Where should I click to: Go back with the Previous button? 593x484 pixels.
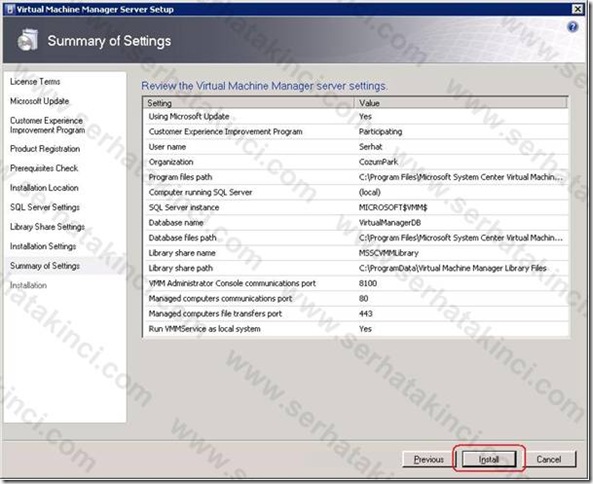pyautogui.click(x=428, y=459)
